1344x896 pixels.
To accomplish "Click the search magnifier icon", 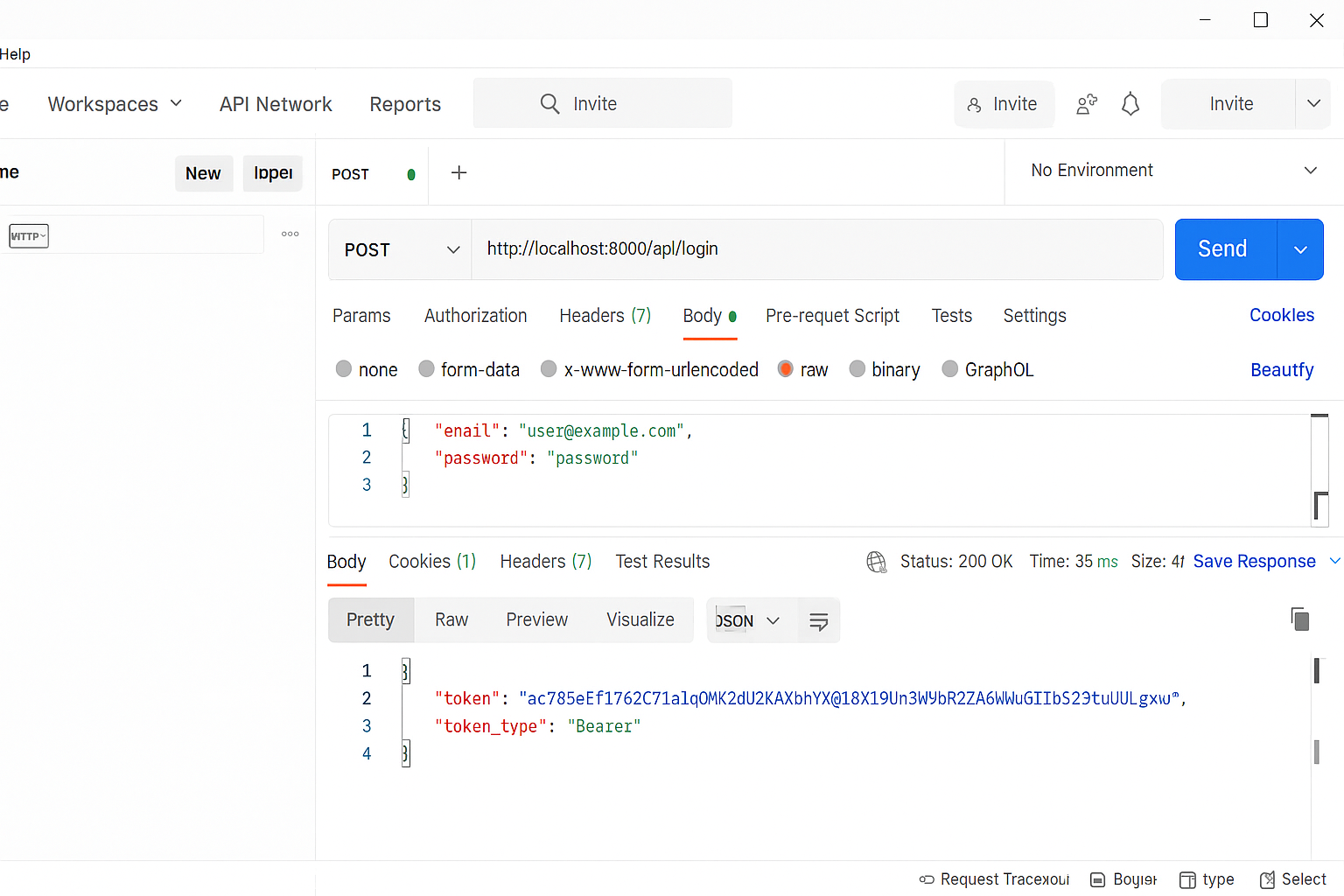I will [x=549, y=102].
